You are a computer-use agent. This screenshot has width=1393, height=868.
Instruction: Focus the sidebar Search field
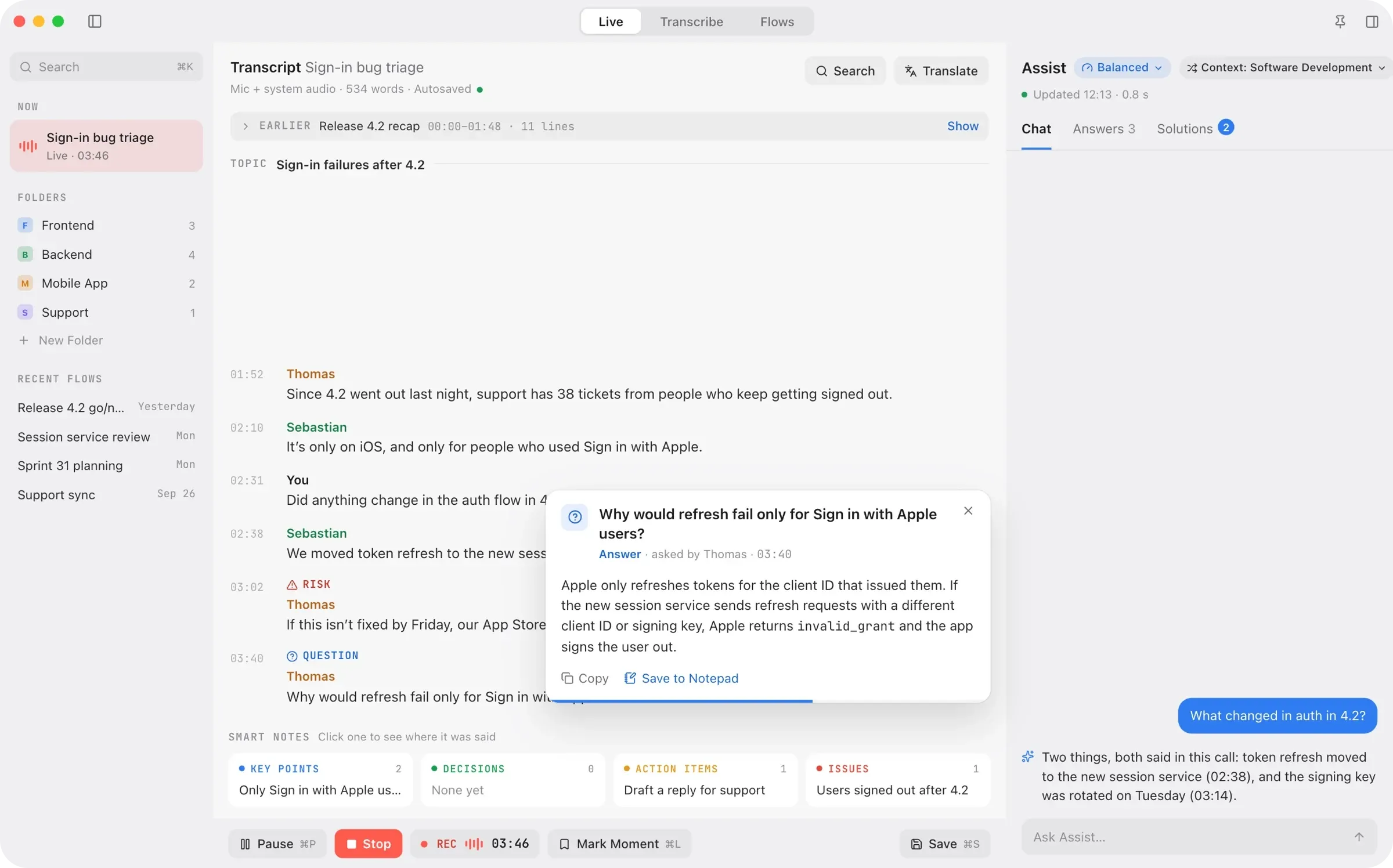pyautogui.click(x=106, y=67)
